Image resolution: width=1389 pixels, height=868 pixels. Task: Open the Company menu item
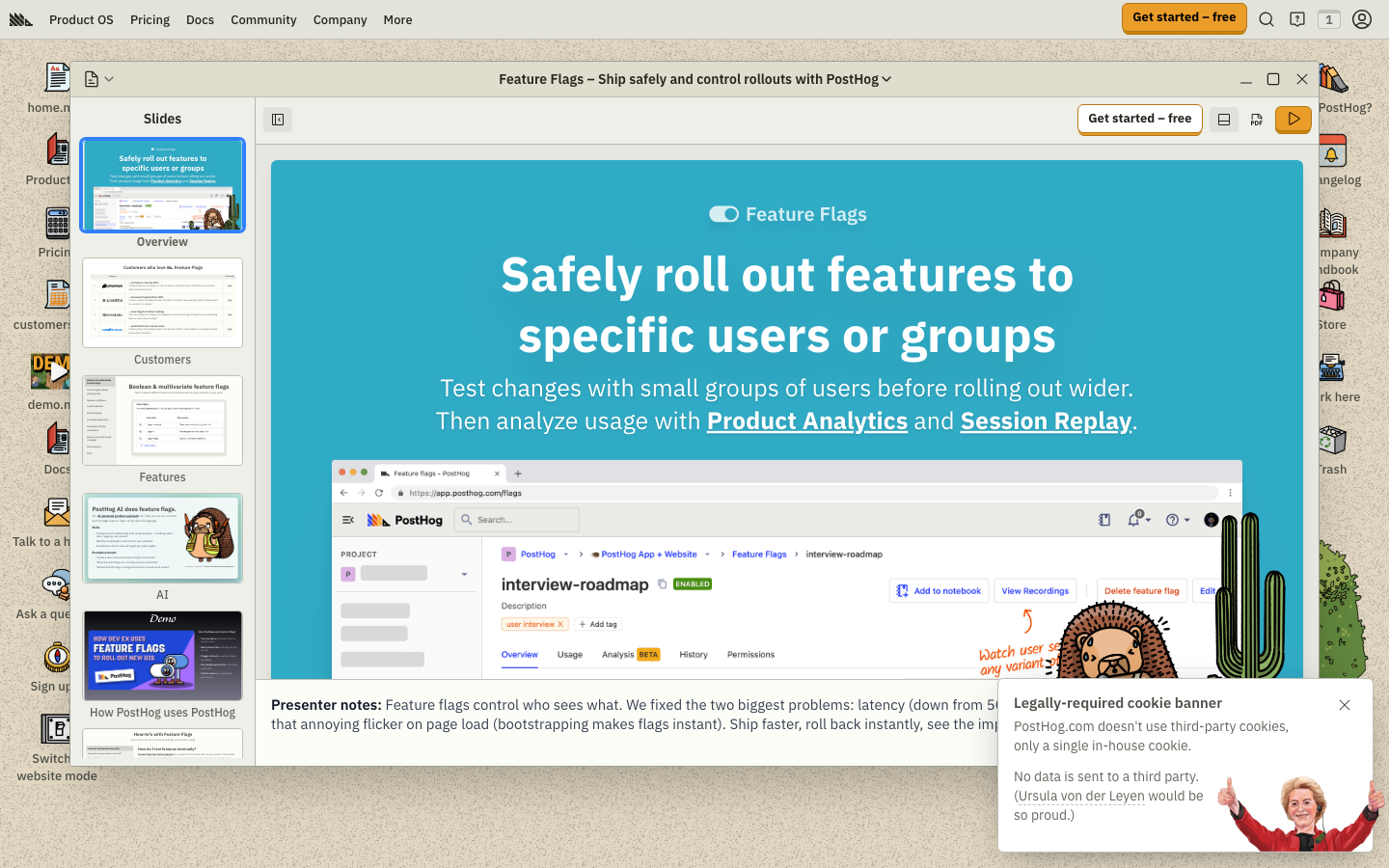pos(340,19)
